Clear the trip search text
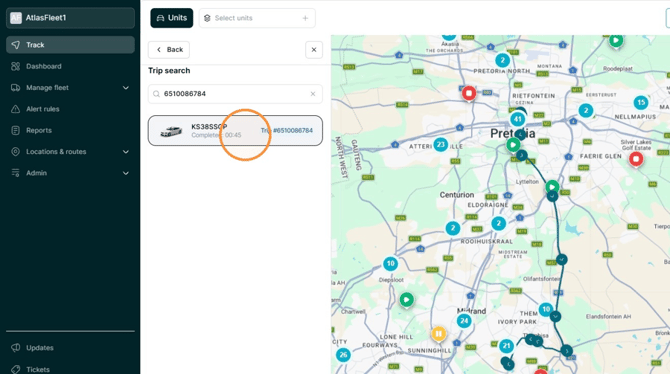The width and height of the screenshot is (670, 374). point(313,94)
